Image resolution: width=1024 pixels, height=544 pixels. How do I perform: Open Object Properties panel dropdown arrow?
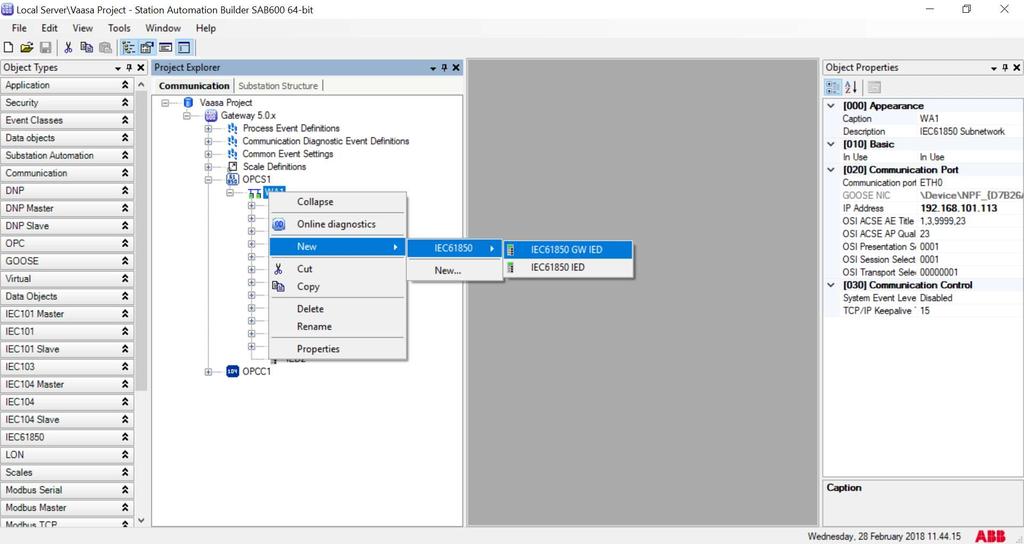pyautogui.click(x=993, y=68)
